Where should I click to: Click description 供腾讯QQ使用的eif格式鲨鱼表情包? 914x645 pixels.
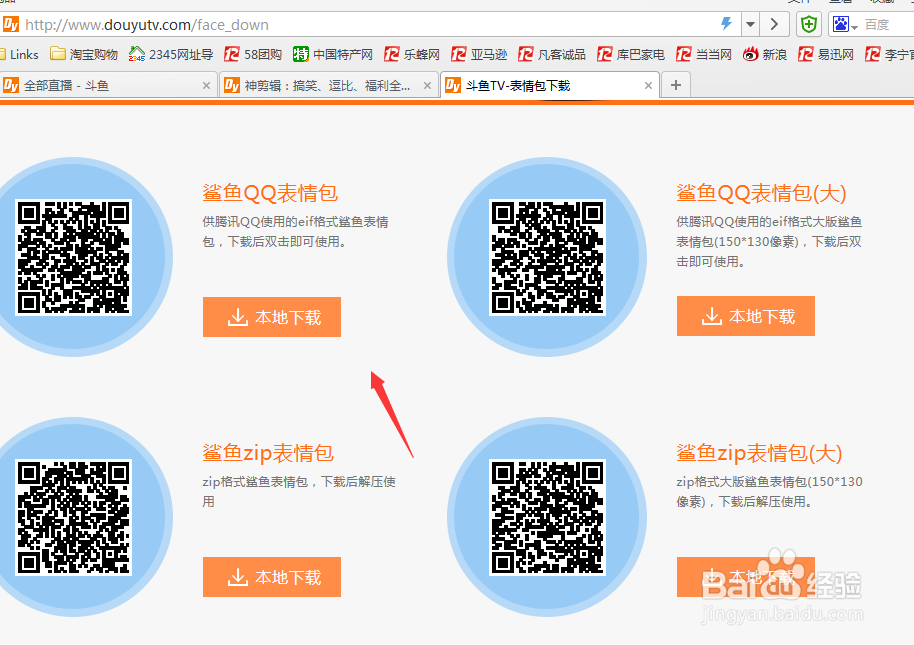[296, 231]
